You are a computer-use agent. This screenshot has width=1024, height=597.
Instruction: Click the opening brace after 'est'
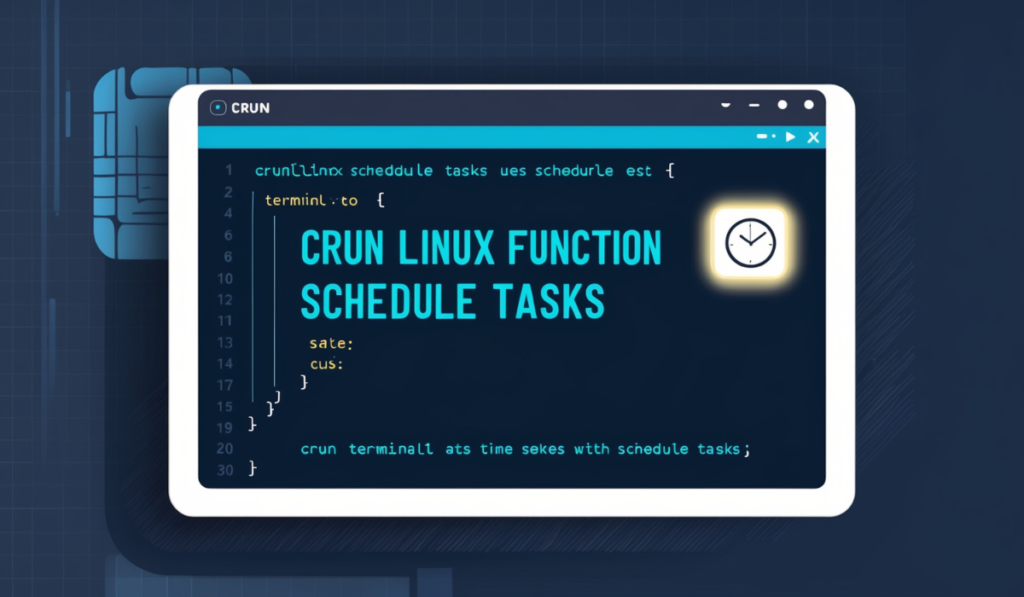670,171
